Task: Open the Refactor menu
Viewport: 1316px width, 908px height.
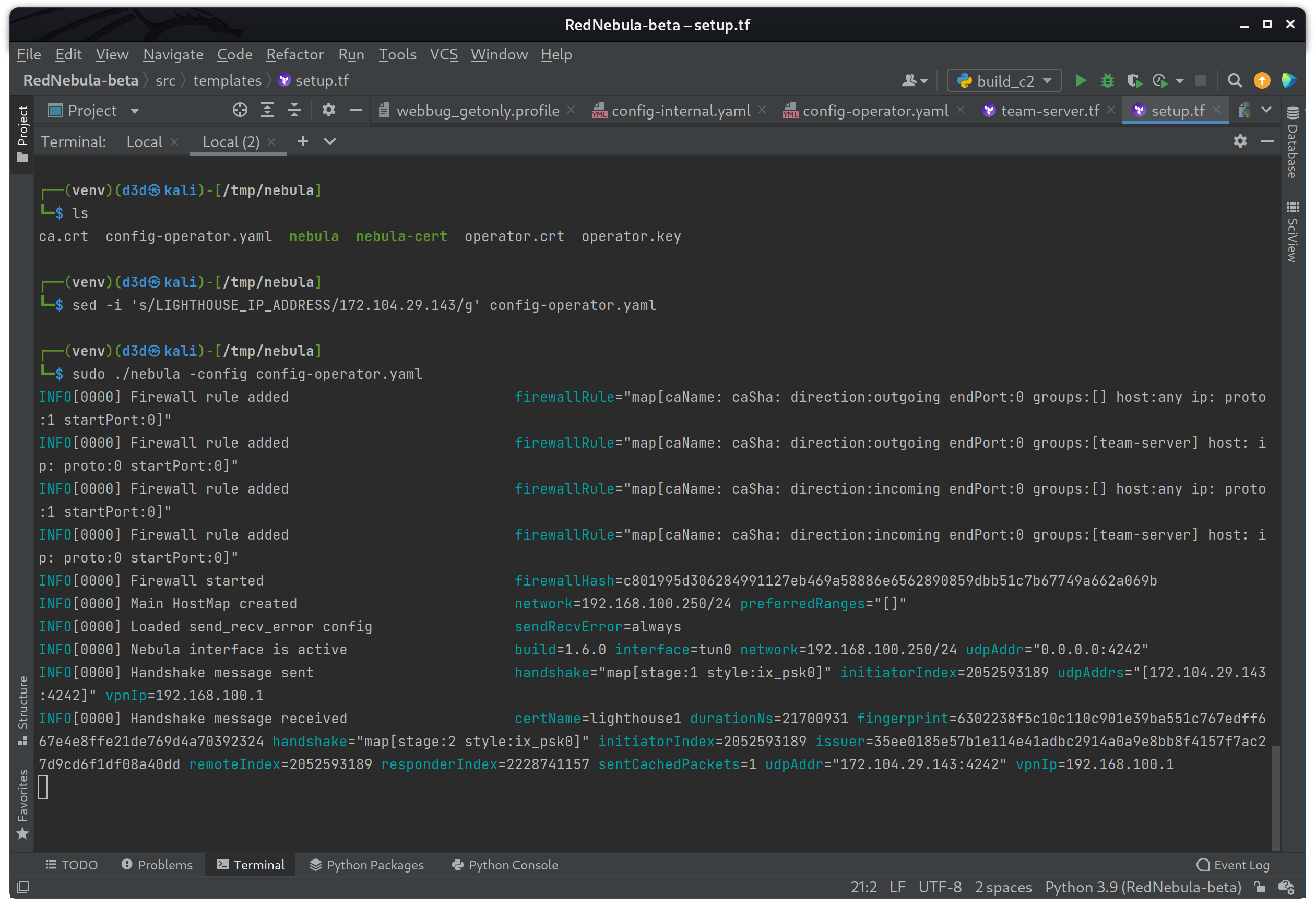Action: pos(295,55)
